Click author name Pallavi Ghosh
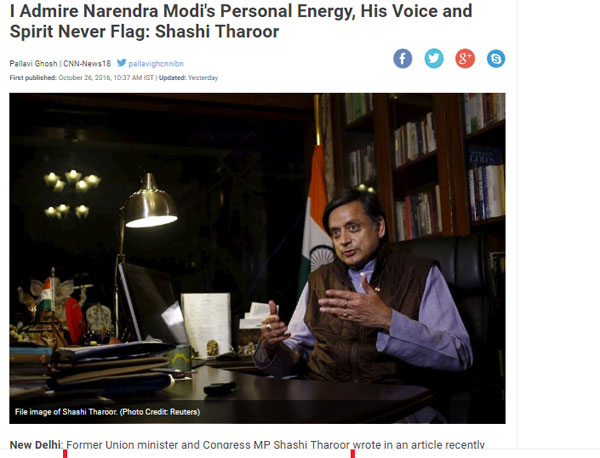 (33, 64)
